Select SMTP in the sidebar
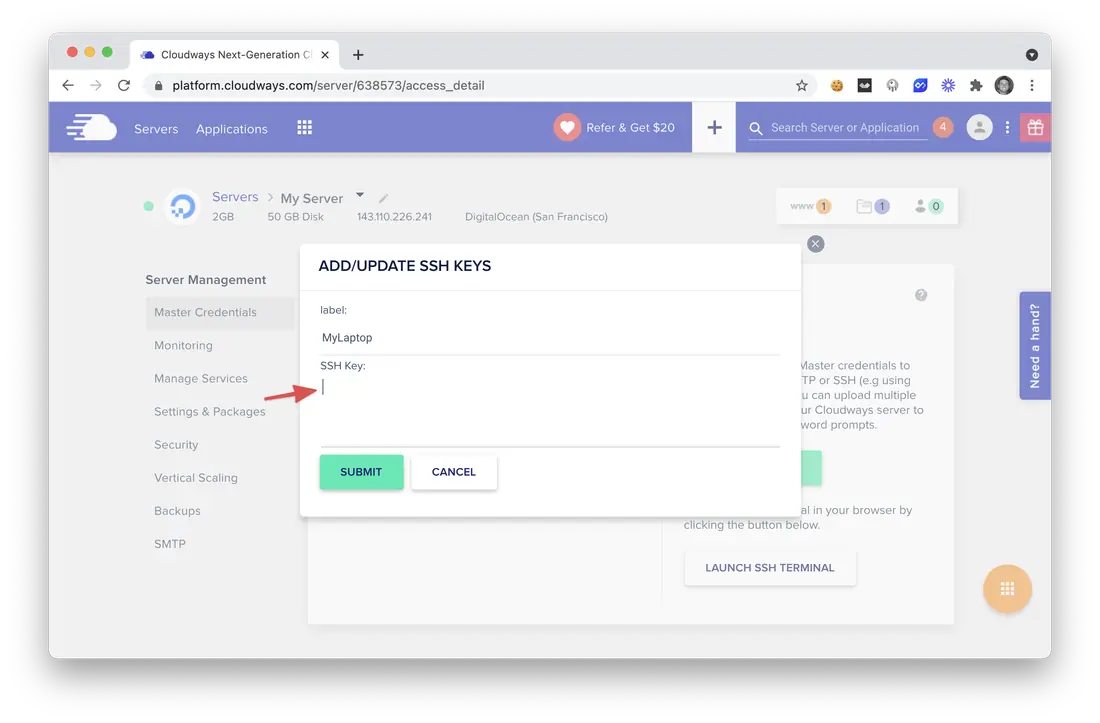This screenshot has width=1100, height=723. (x=170, y=544)
